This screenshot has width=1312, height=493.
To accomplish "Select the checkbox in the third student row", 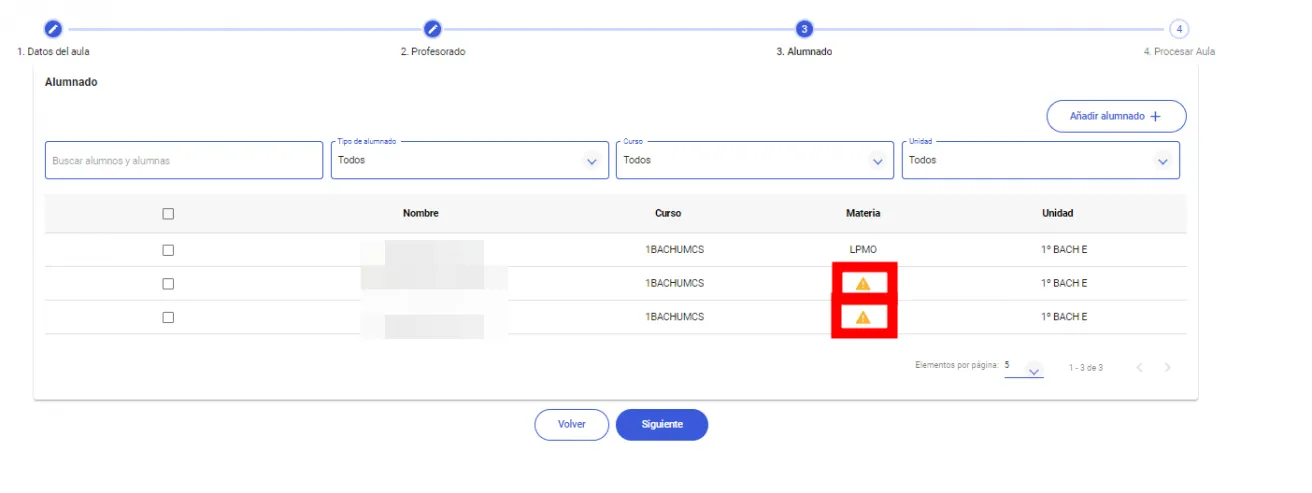I will 168,317.
